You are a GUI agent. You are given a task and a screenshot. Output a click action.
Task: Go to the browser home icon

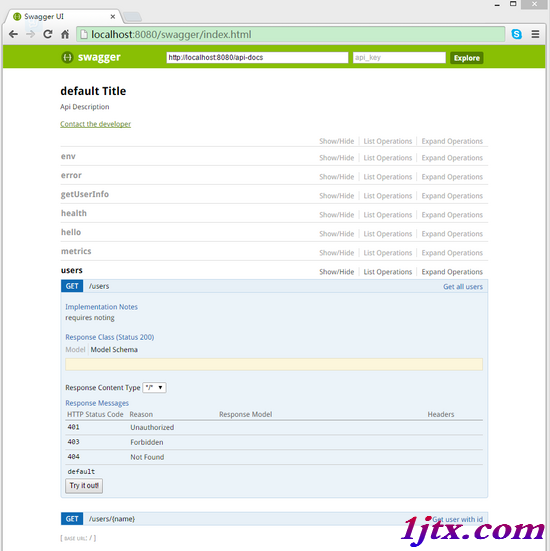coord(65,34)
